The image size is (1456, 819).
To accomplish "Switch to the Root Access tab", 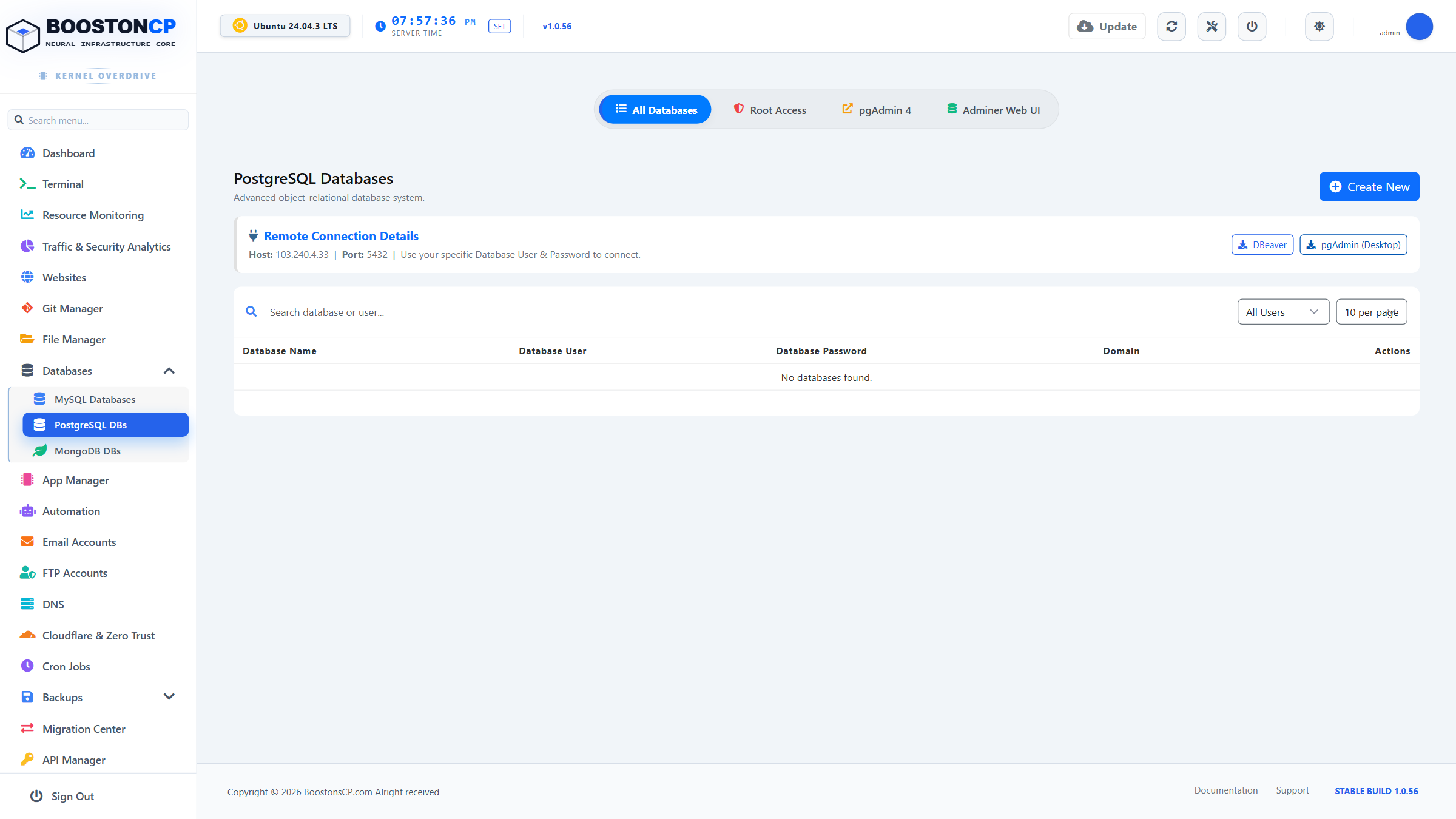I will click(770, 110).
